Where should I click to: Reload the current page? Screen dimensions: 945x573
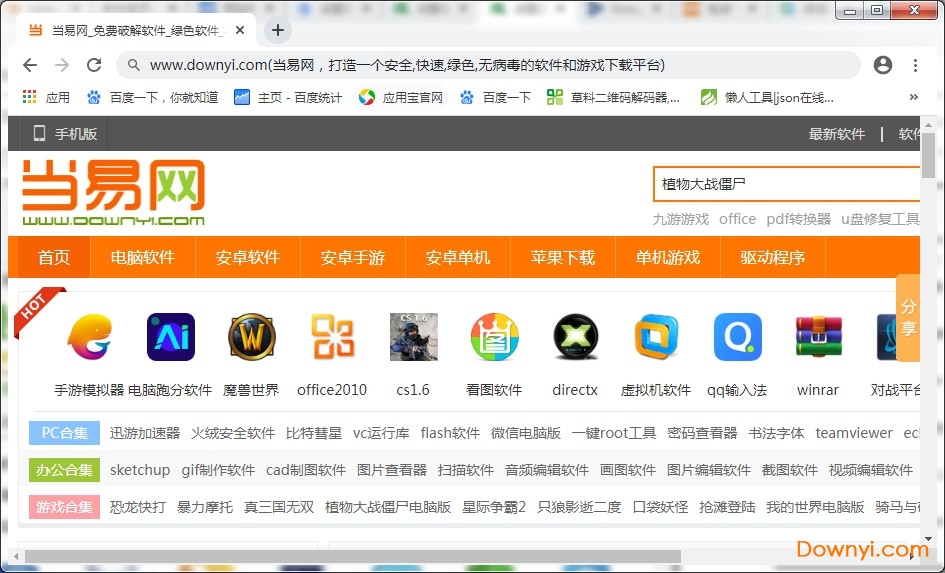pyautogui.click(x=94, y=65)
